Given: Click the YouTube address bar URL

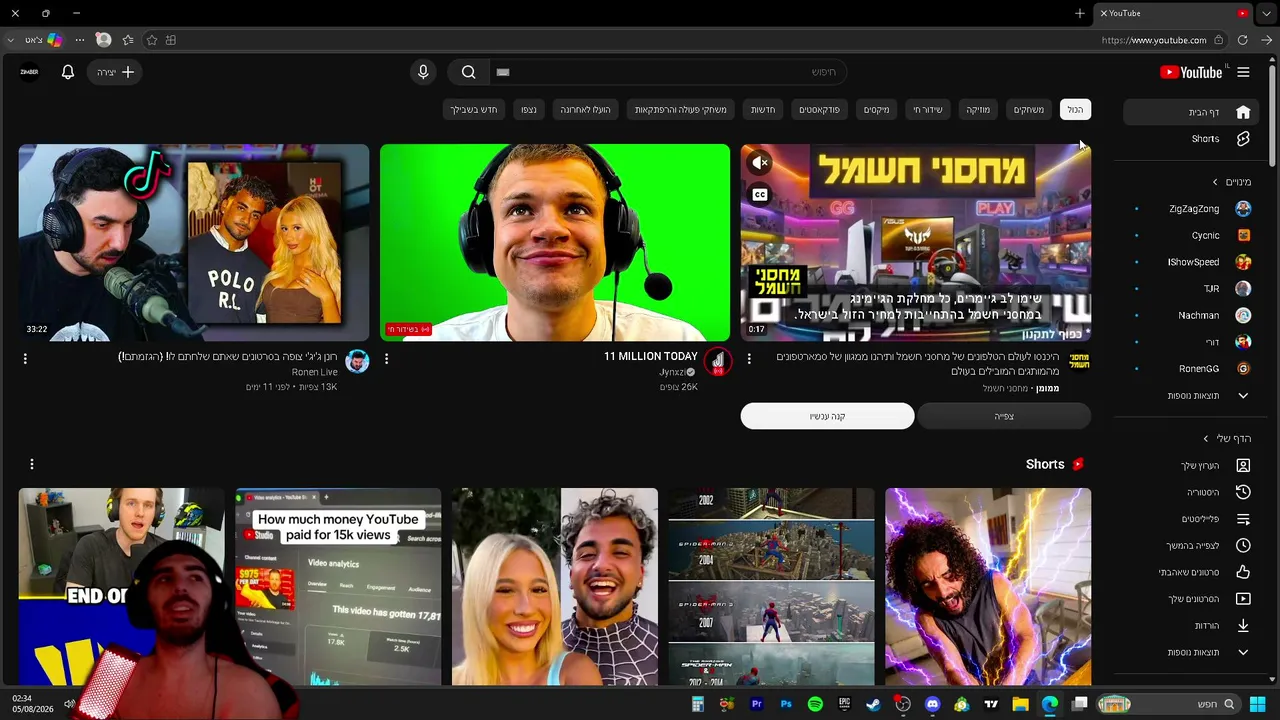Looking at the screenshot, I should 1153,40.
